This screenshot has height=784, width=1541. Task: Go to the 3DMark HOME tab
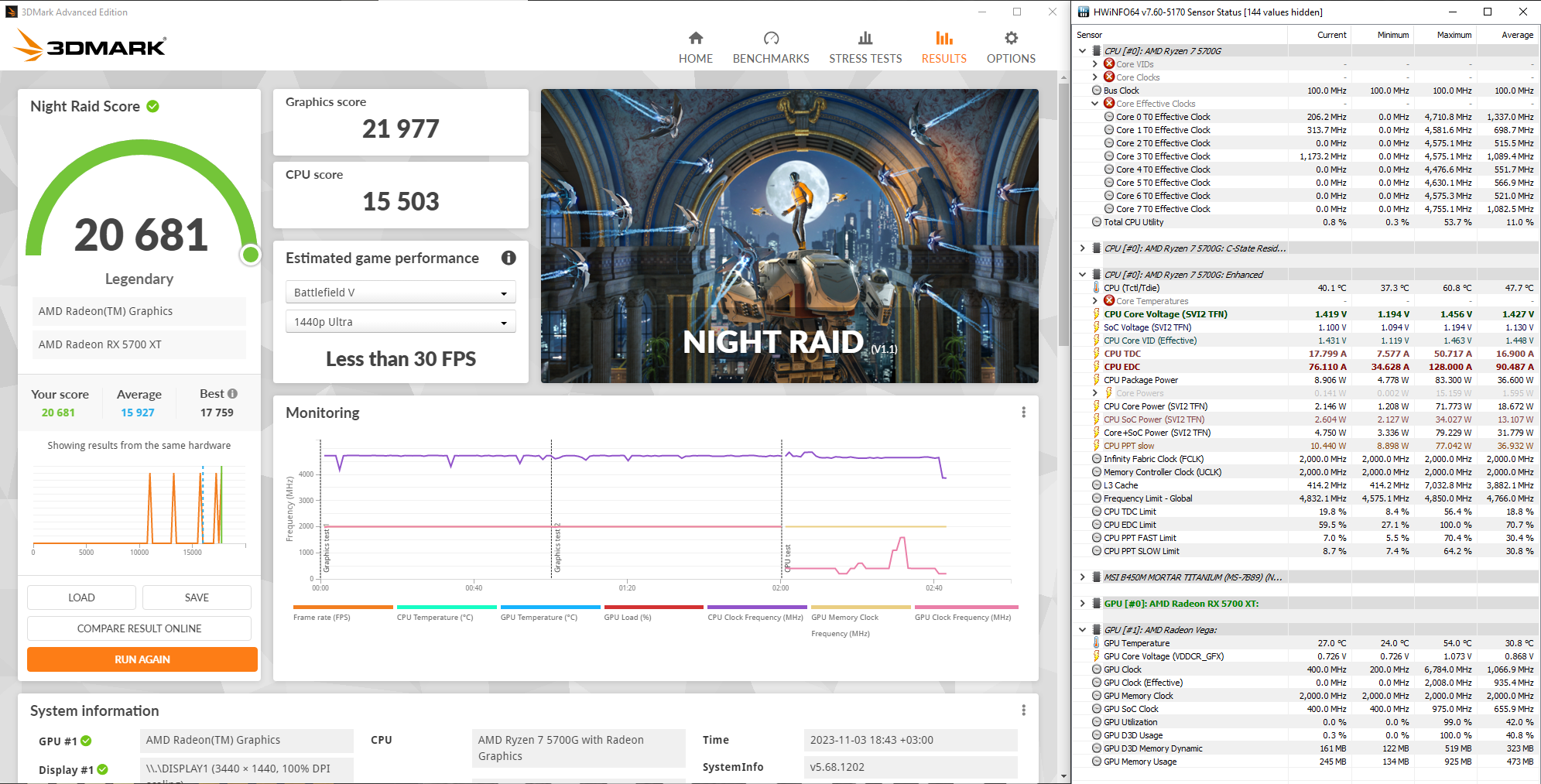pyautogui.click(x=695, y=48)
